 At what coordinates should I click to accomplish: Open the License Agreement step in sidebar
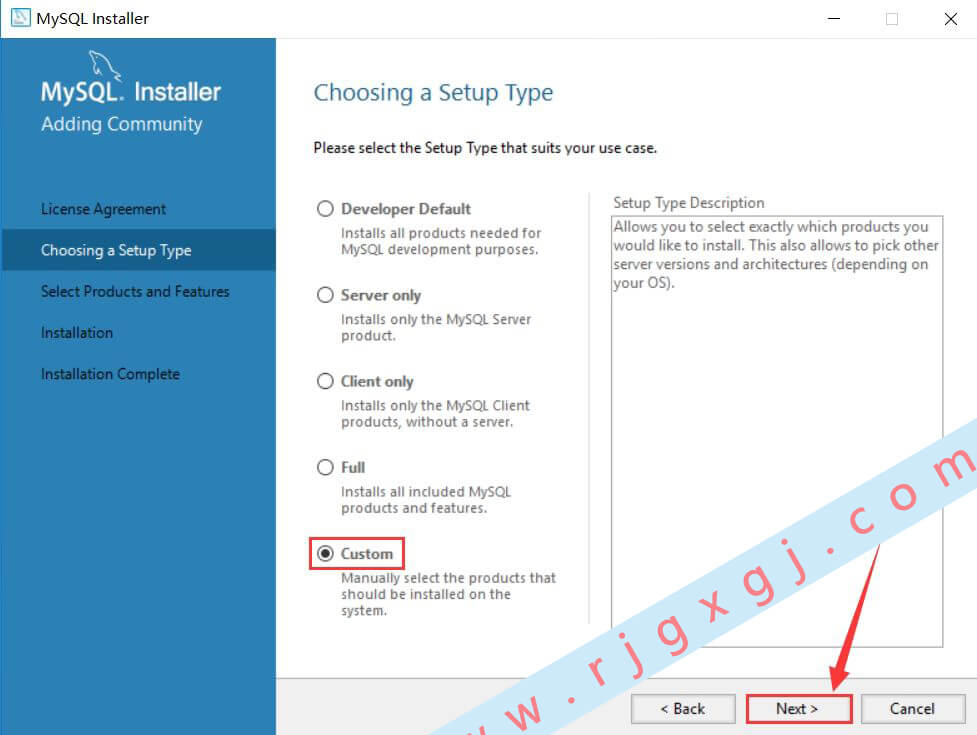point(103,209)
